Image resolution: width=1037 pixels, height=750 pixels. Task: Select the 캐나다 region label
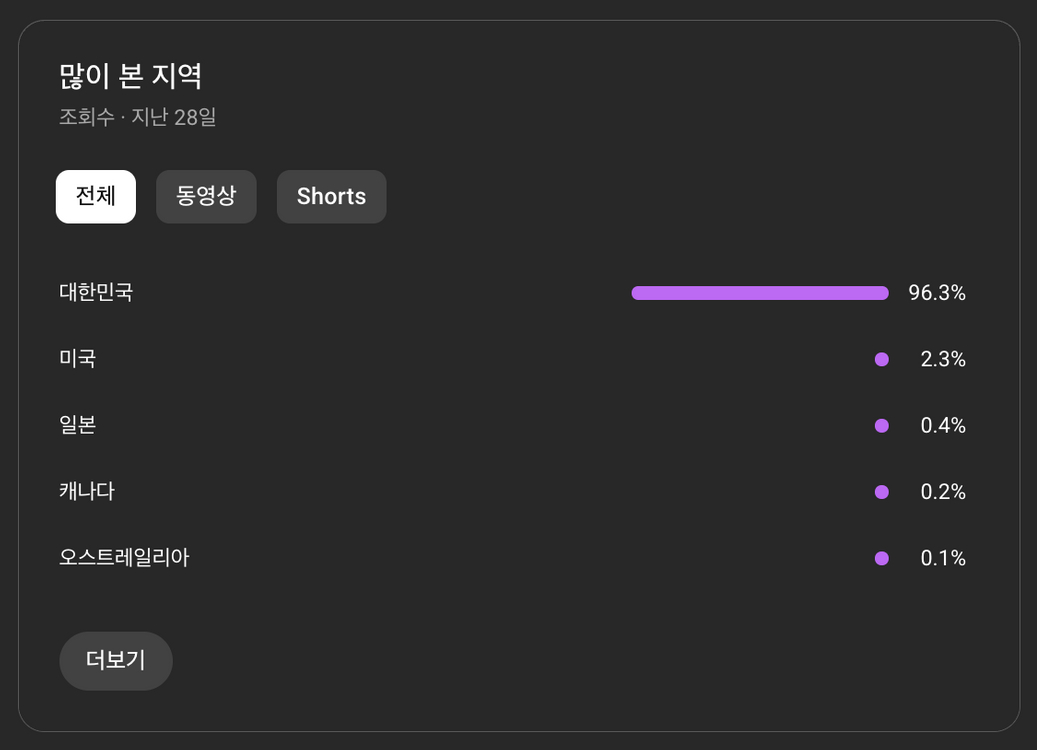(85, 491)
